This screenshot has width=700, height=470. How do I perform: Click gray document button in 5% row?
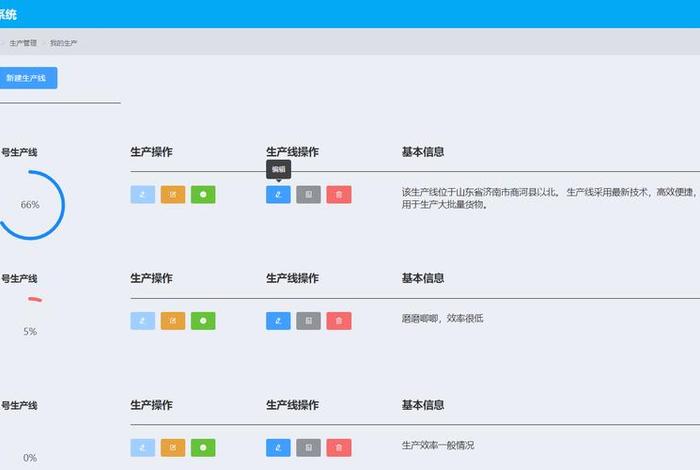(x=308, y=321)
